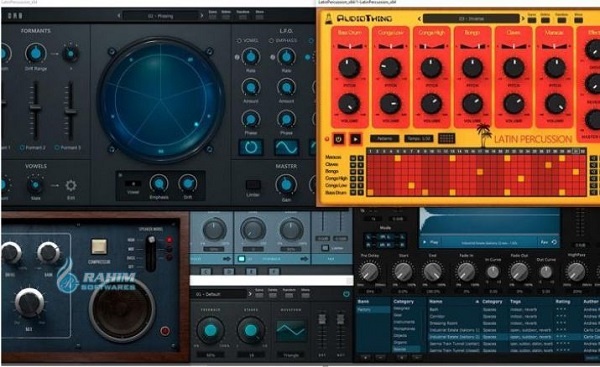Go to next preset beside 01 - Default
This screenshot has height=367, width=600.
click(x=250, y=294)
